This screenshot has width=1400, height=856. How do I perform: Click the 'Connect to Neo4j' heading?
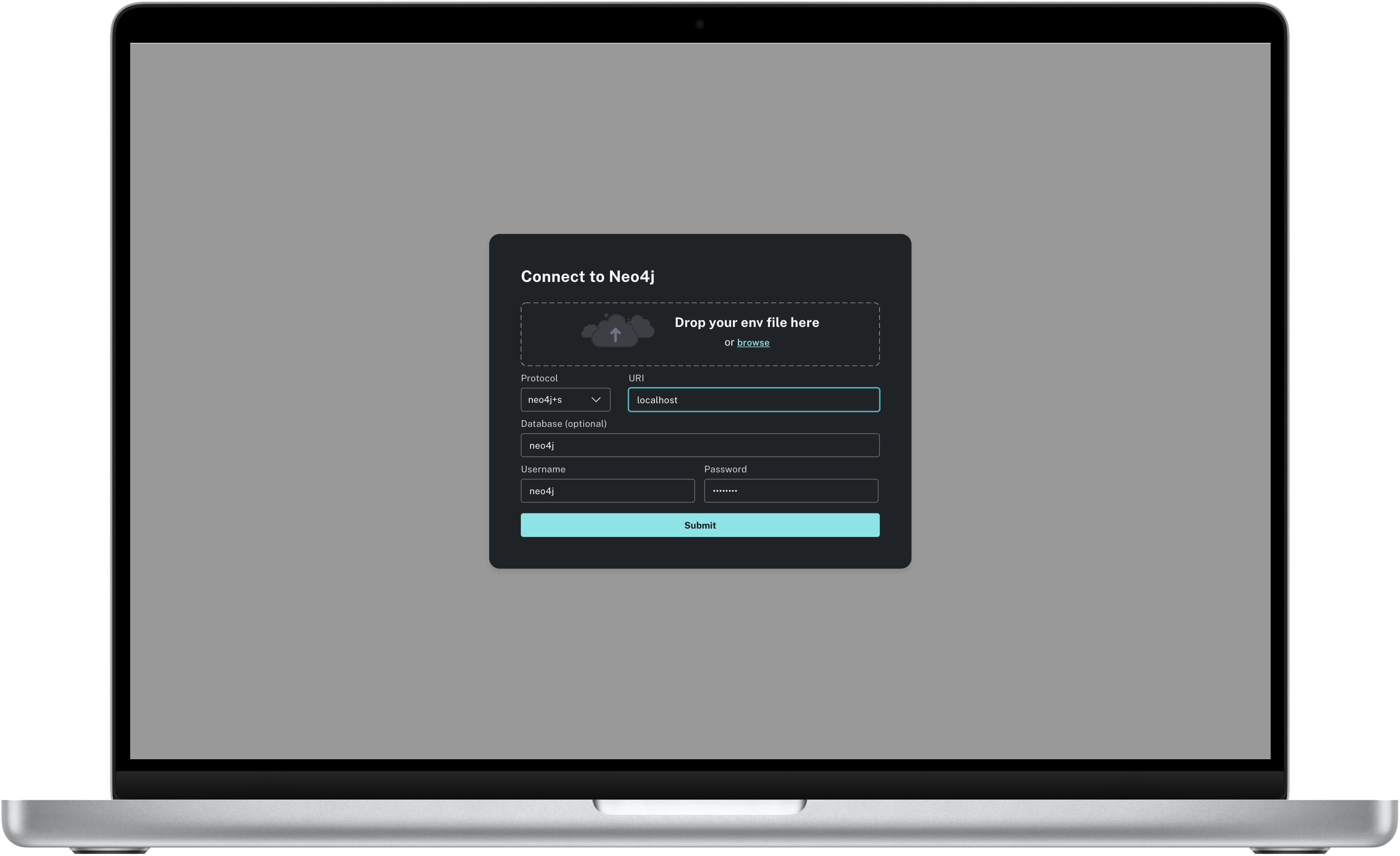tap(588, 276)
